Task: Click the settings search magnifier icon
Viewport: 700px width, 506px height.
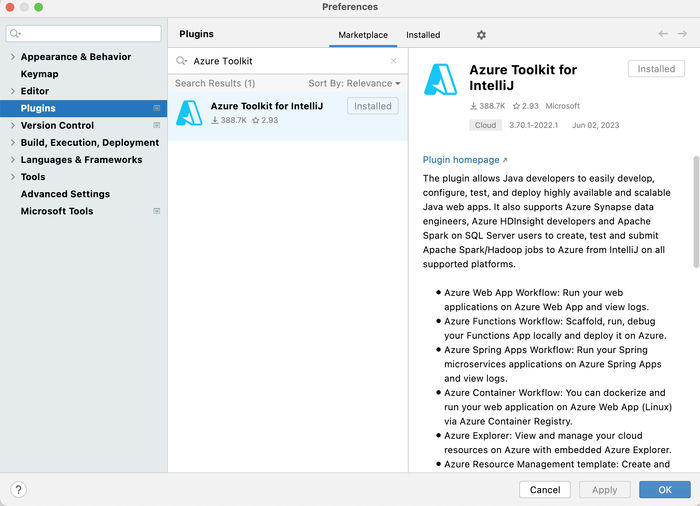Action: pyautogui.click(x=15, y=33)
